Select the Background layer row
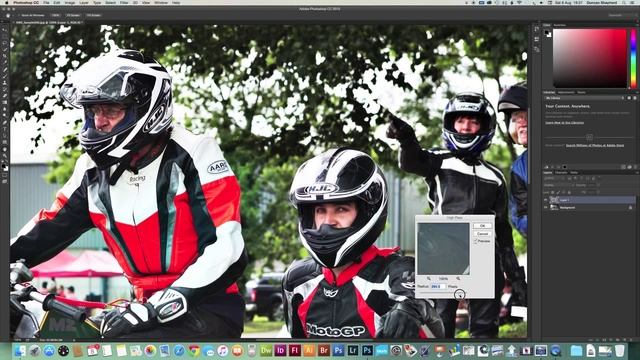This screenshot has height=360, width=640. pyautogui.click(x=589, y=208)
